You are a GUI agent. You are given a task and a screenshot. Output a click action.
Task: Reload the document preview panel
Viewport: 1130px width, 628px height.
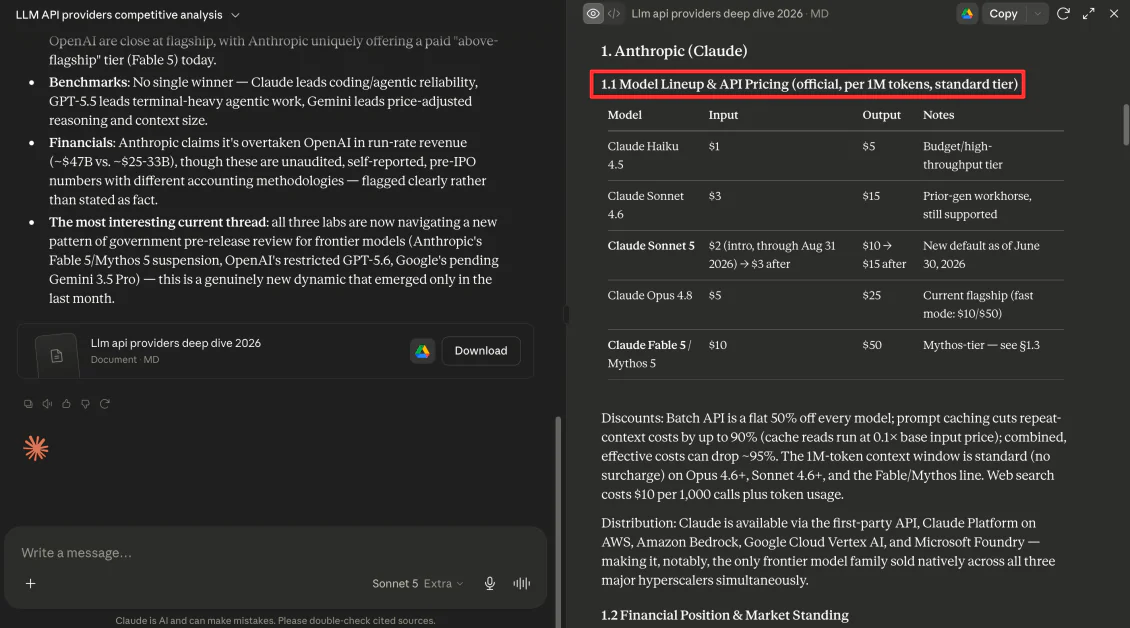(x=1063, y=14)
